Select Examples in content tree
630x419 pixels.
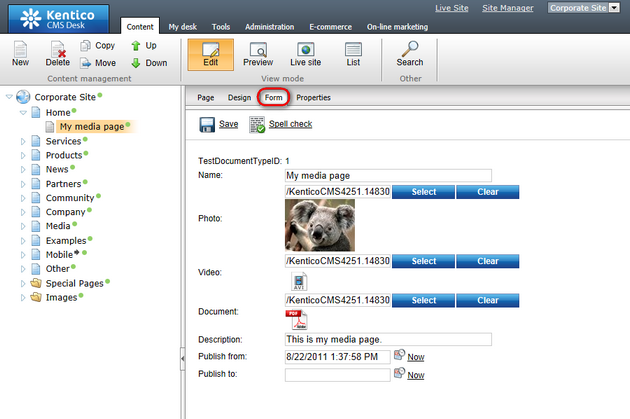tap(66, 241)
